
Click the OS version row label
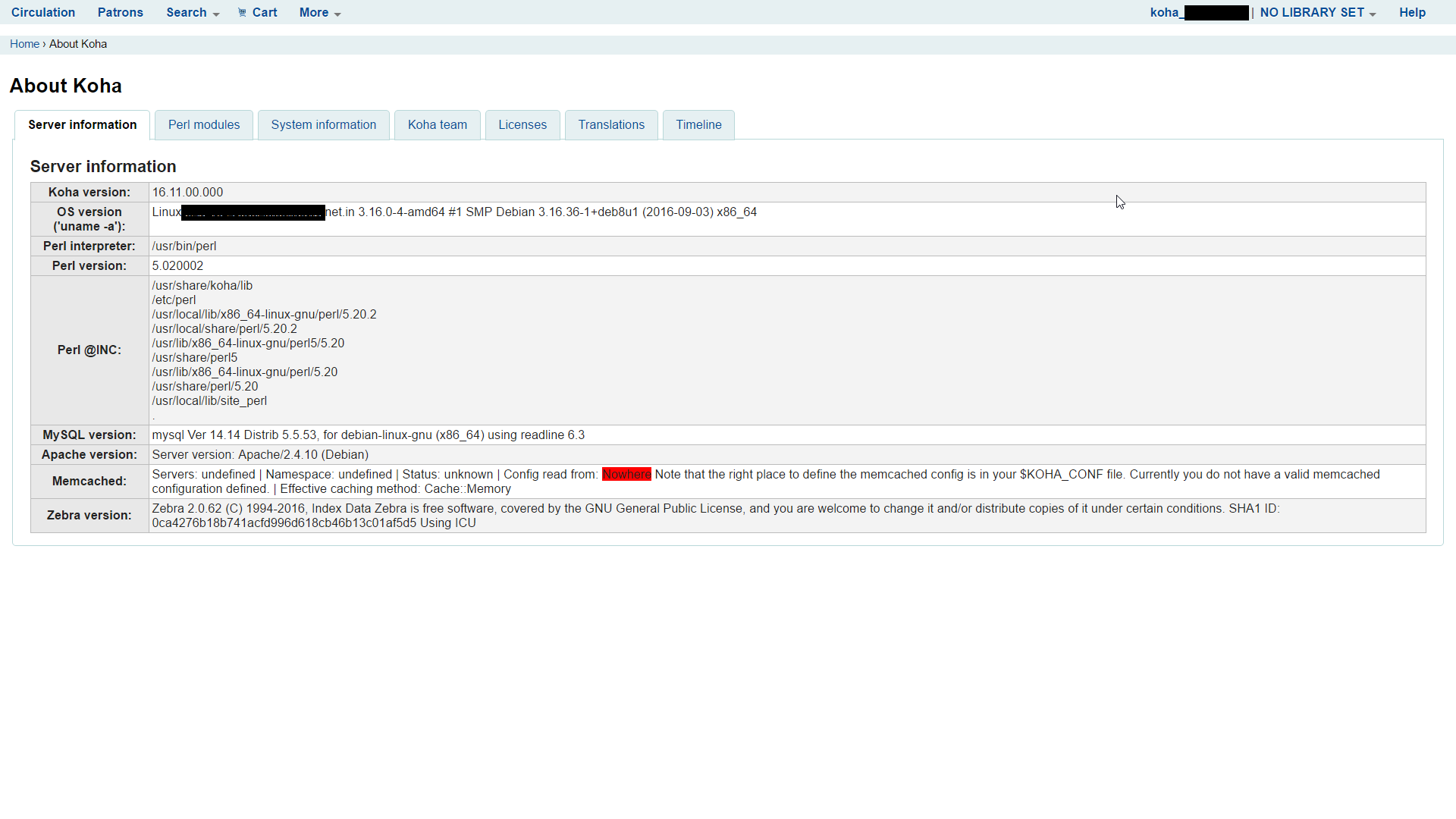(89, 219)
